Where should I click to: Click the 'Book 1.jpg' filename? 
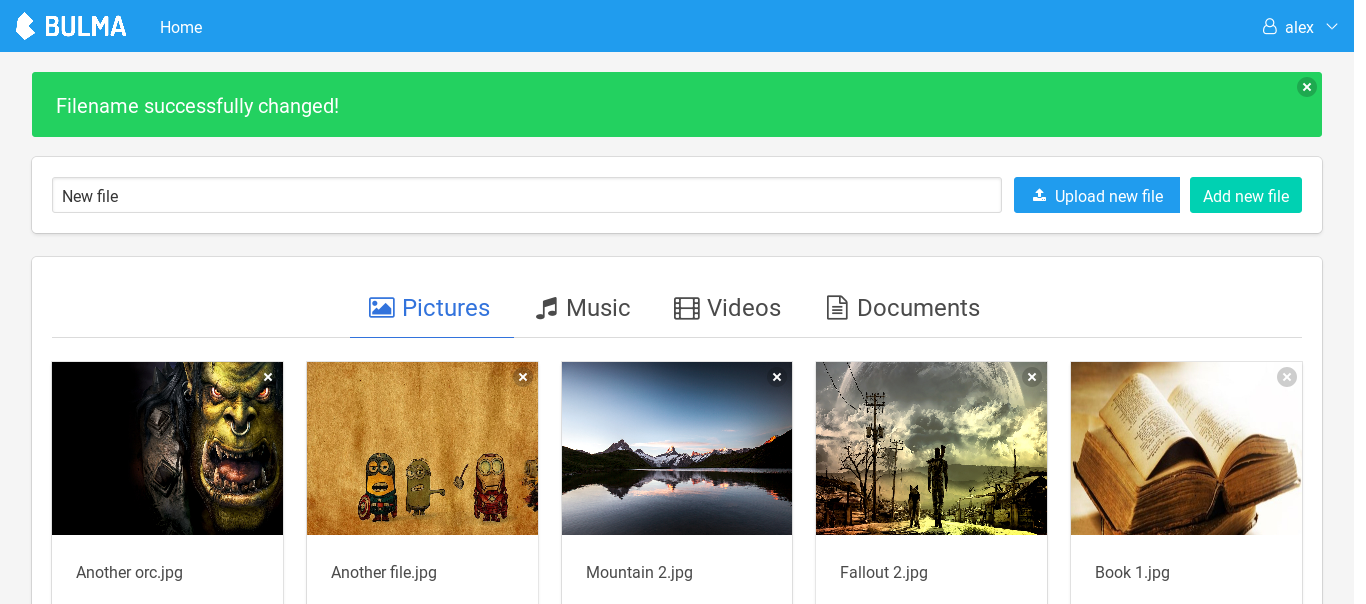pyautogui.click(x=1132, y=572)
